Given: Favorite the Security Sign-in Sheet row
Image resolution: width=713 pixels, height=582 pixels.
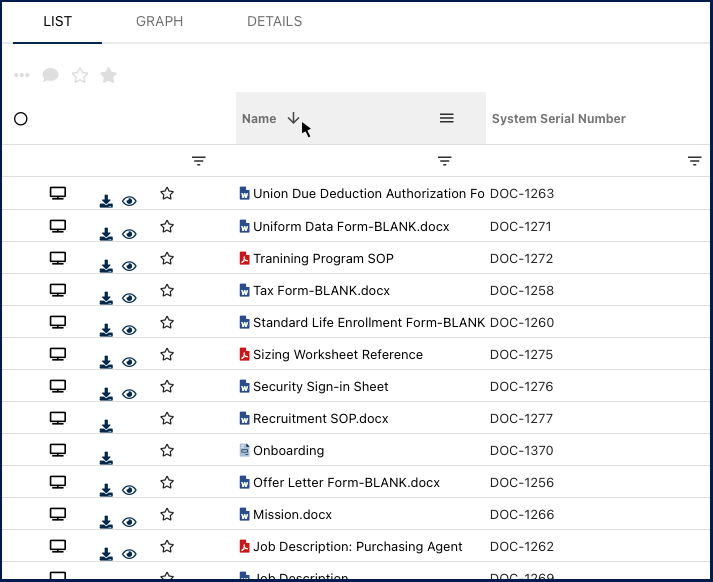Looking at the screenshot, I should point(167,386).
